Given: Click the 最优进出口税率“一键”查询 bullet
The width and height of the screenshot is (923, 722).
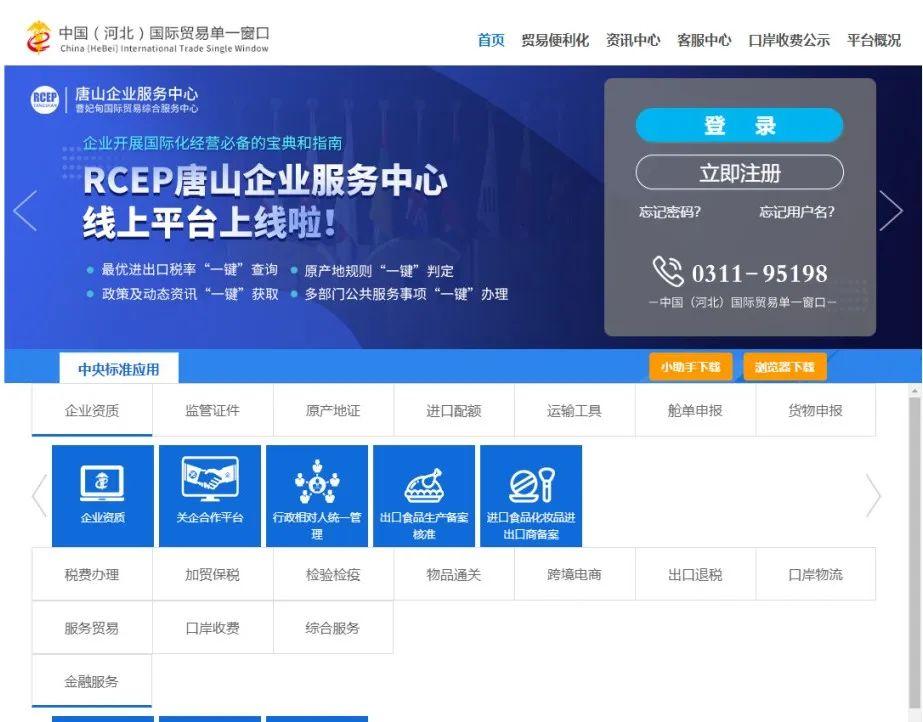Looking at the screenshot, I should (x=189, y=270).
